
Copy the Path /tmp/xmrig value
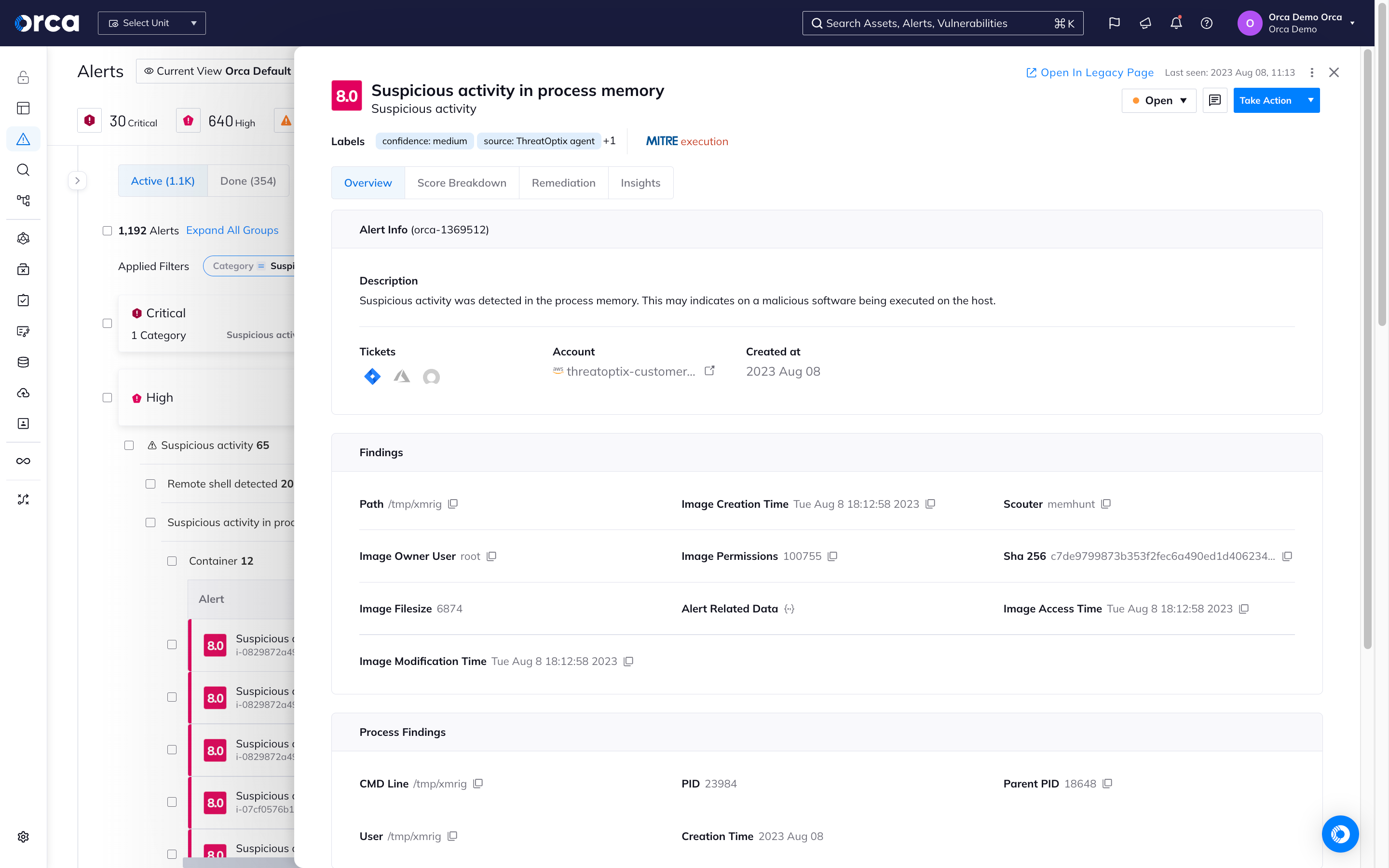point(453,503)
